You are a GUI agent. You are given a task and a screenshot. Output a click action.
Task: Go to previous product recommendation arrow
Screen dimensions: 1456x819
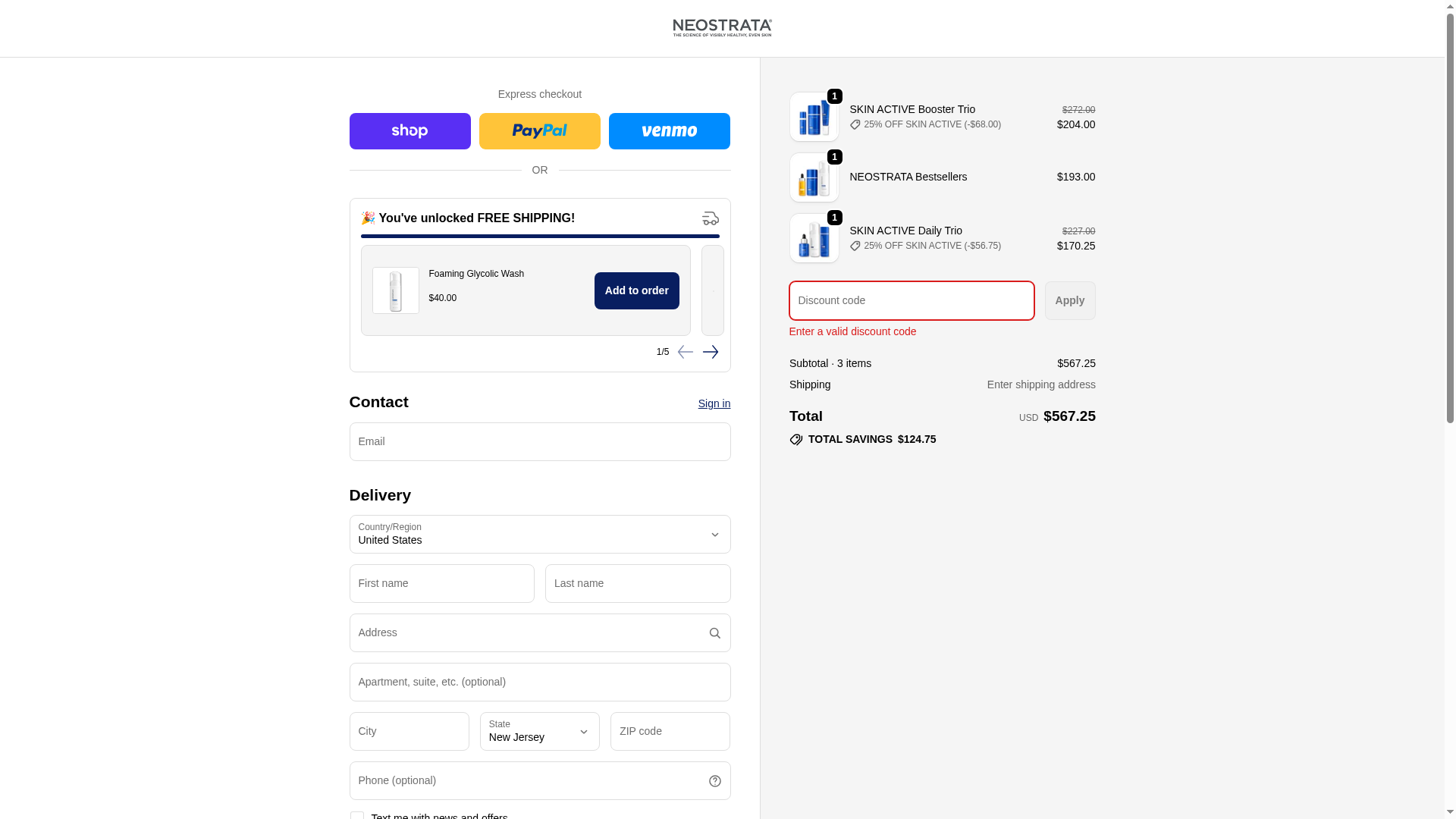pos(685,352)
